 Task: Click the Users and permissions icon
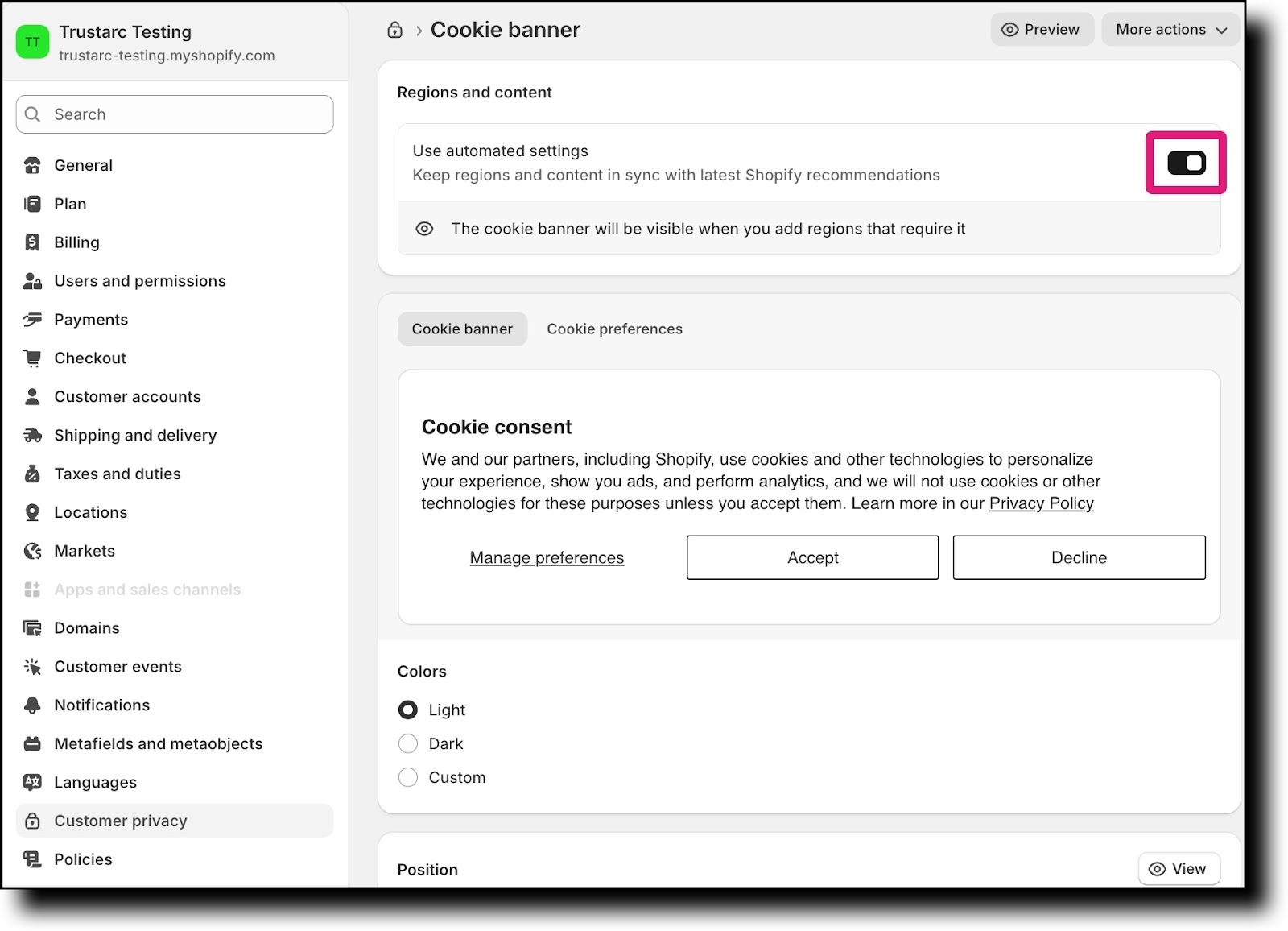[x=32, y=281]
